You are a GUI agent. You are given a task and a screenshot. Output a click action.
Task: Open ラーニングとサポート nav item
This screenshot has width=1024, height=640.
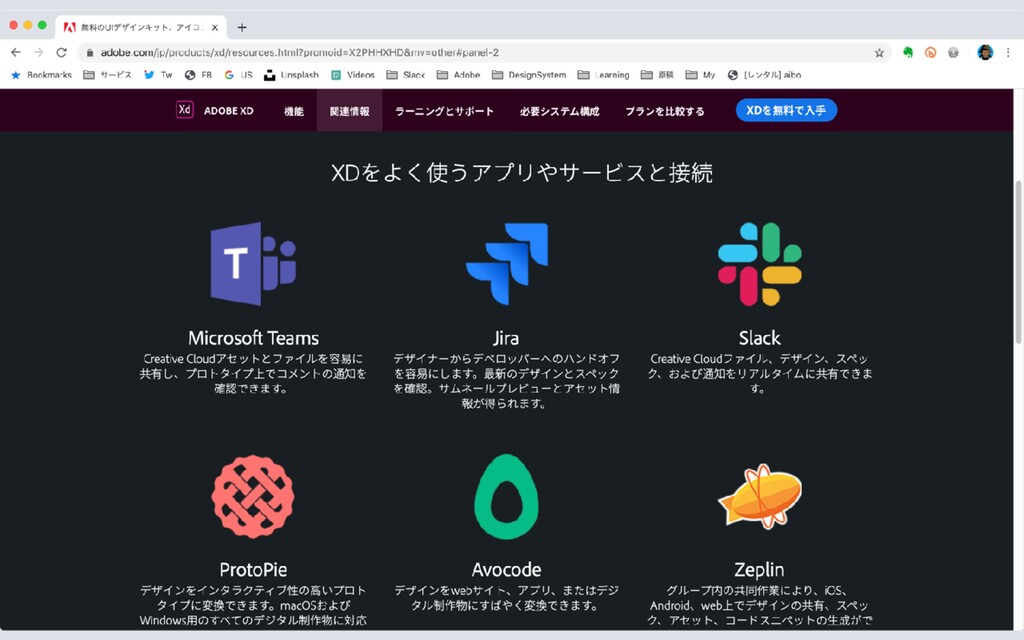[x=444, y=111]
